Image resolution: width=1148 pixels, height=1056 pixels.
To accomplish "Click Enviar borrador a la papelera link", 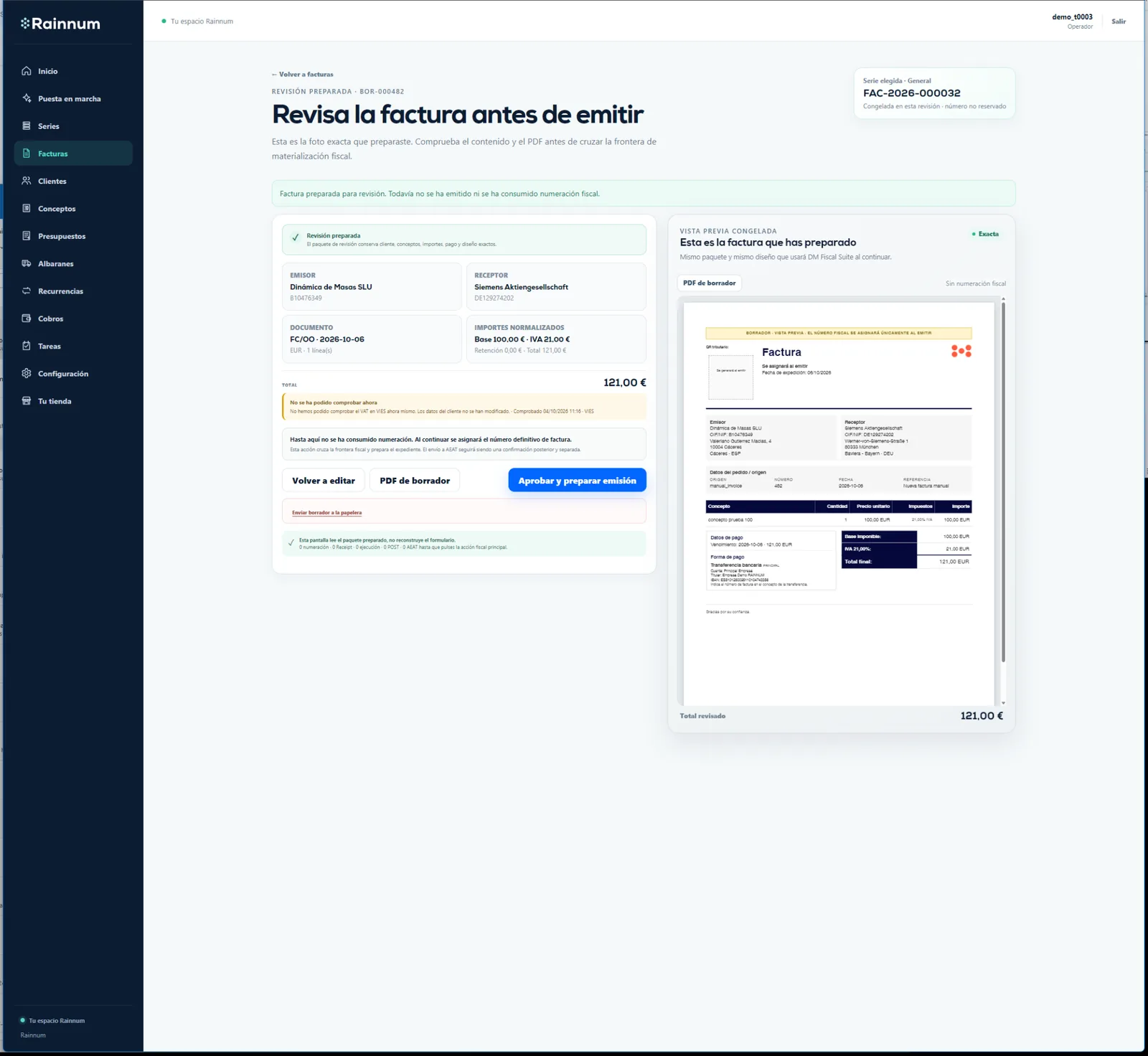I will tap(327, 512).
